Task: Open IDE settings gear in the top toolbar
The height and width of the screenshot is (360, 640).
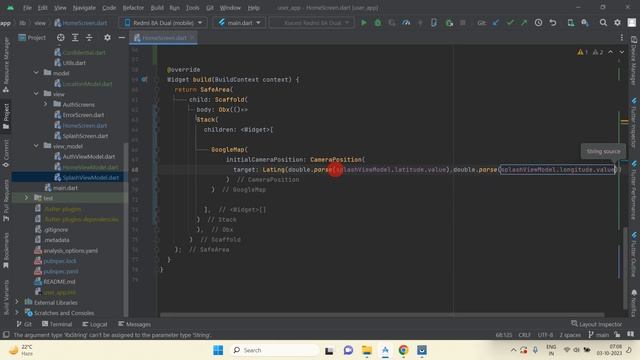Action: click(617, 23)
